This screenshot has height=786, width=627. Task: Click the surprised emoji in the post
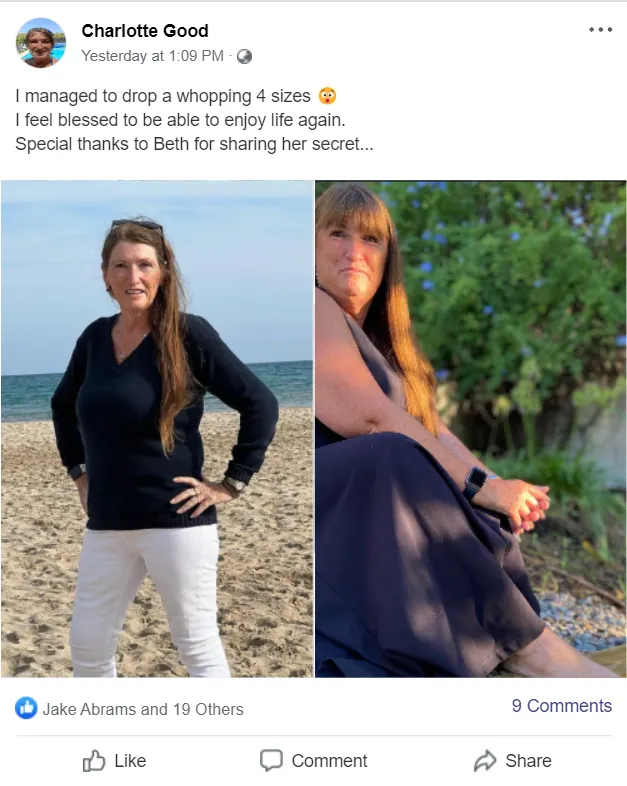[x=327, y=95]
